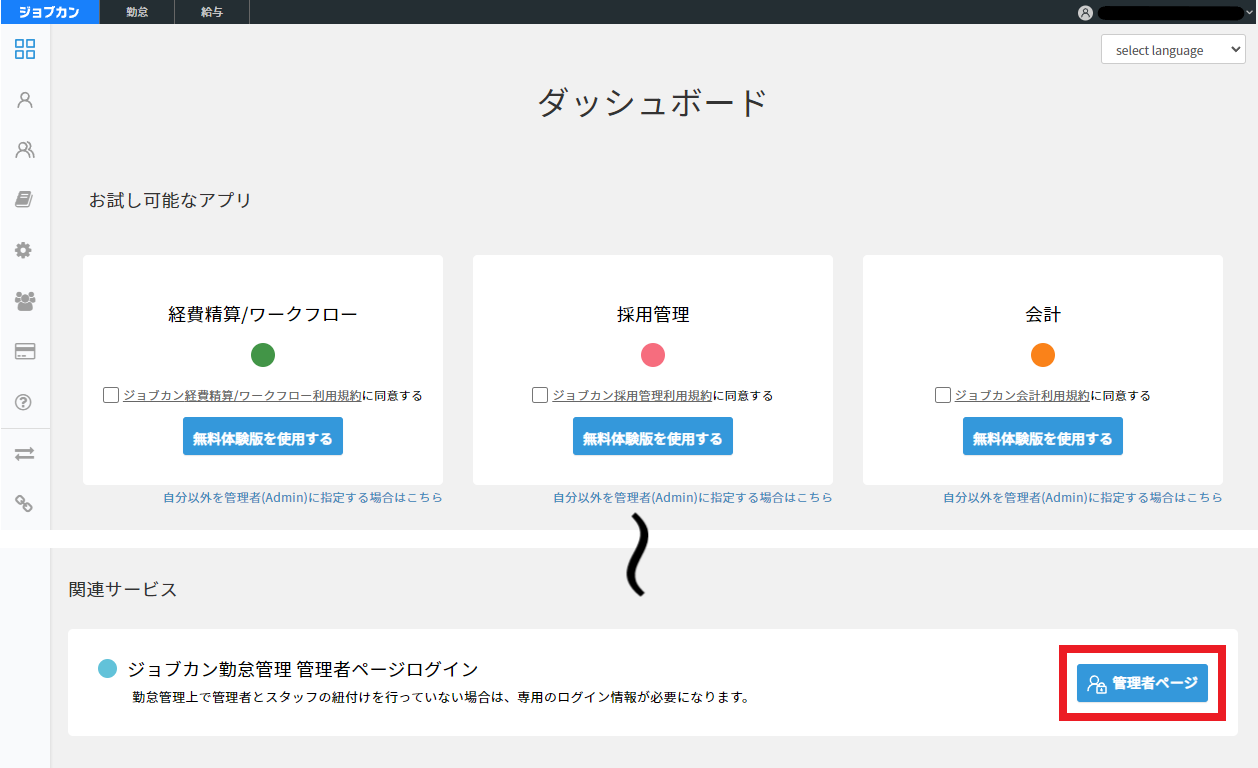
Task: Start free trial for 採用管理
Action: click(653, 437)
